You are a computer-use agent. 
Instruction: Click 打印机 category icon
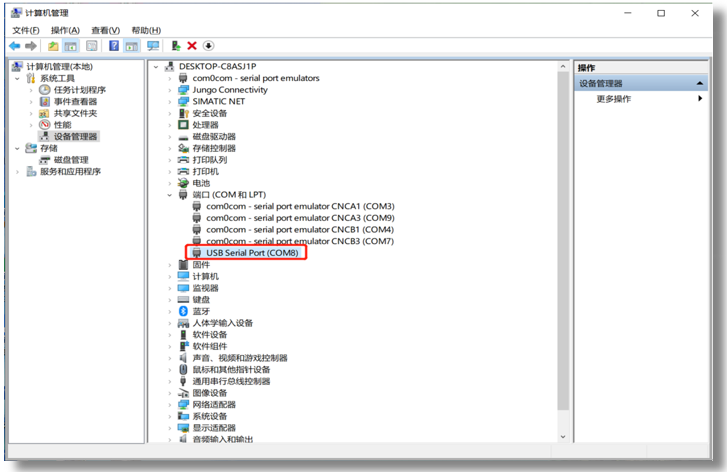[x=184, y=172]
